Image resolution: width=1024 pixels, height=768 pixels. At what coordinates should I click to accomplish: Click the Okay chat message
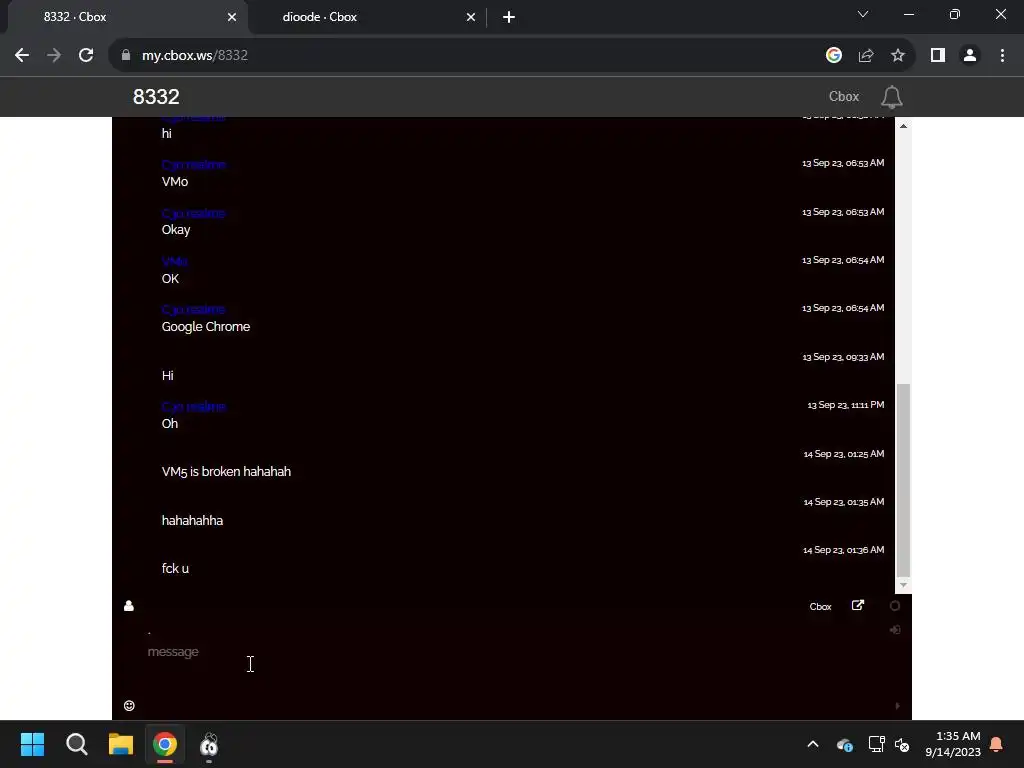click(x=176, y=230)
